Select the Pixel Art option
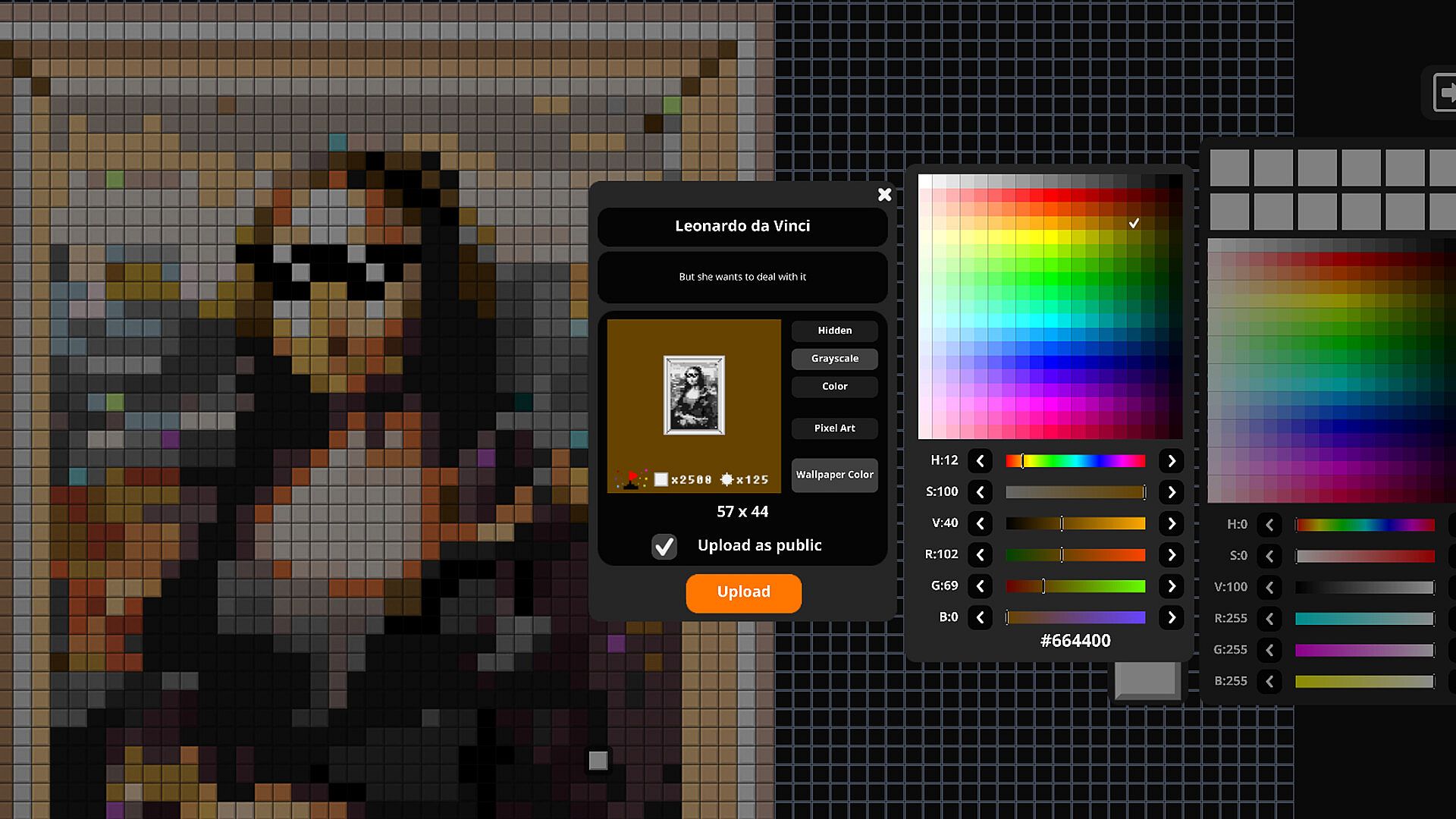Viewport: 1456px width, 819px height. (834, 428)
